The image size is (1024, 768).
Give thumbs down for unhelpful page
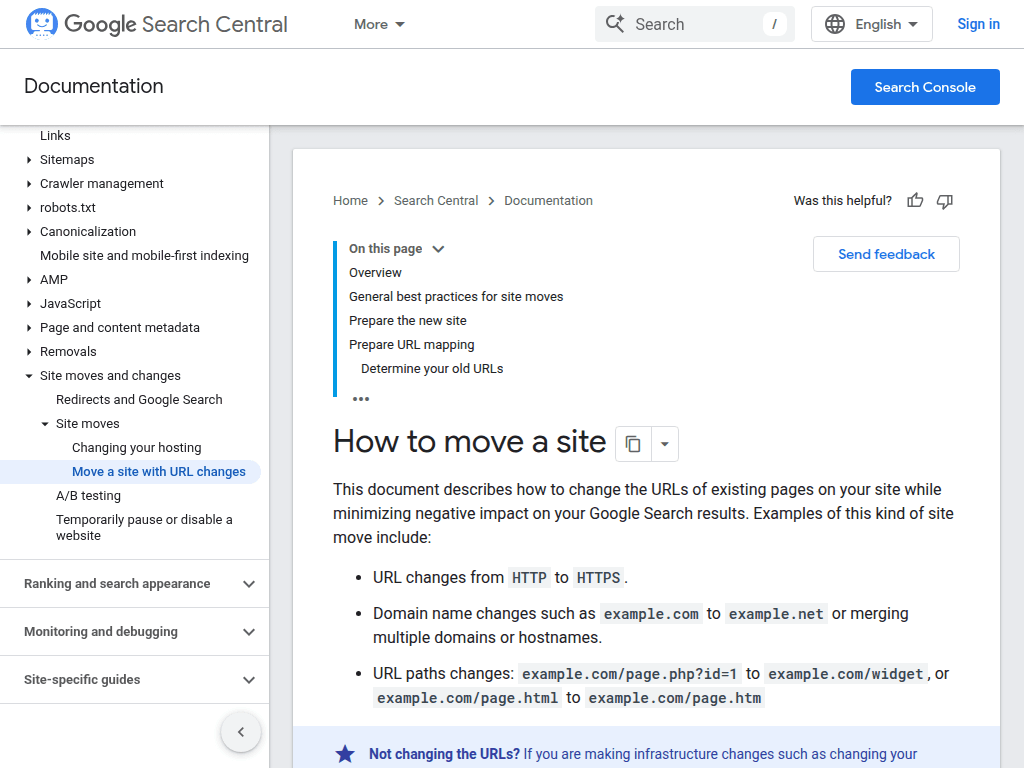point(944,200)
